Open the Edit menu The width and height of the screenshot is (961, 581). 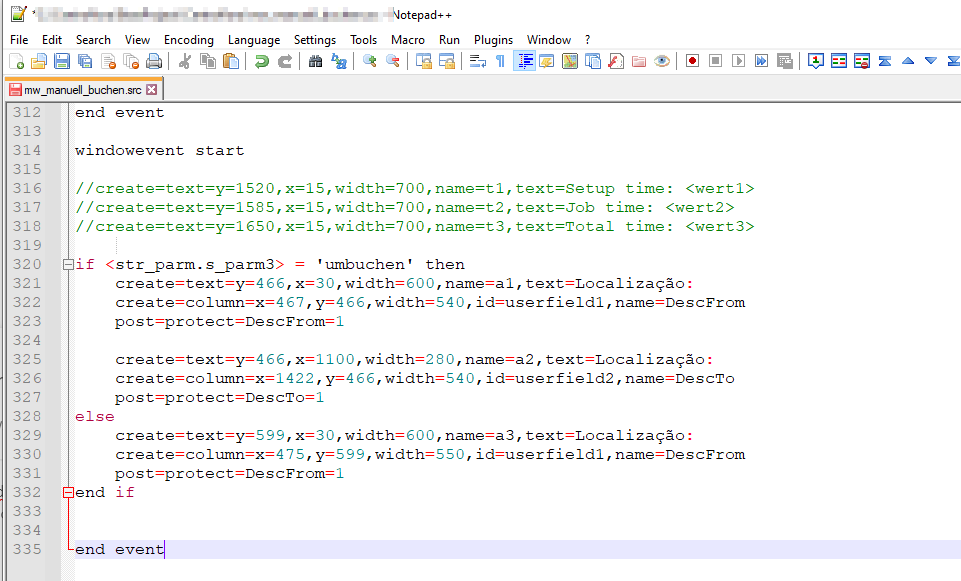click(52, 40)
